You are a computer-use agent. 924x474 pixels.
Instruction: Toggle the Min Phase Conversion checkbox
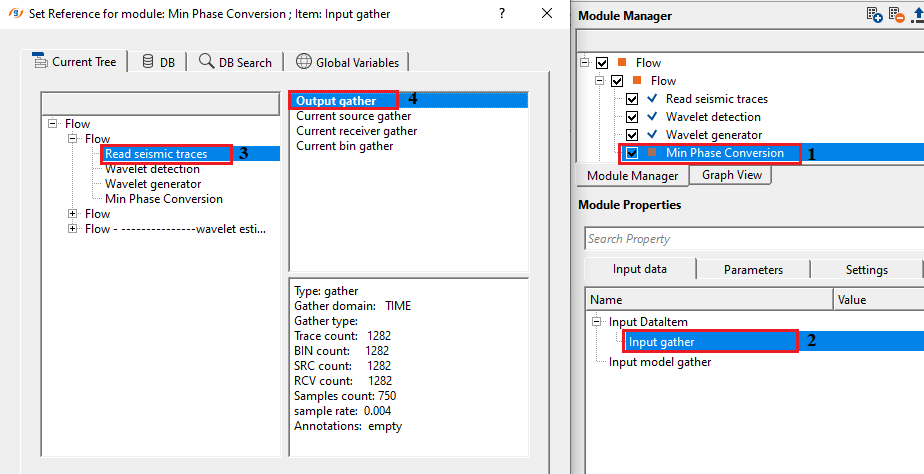632,153
